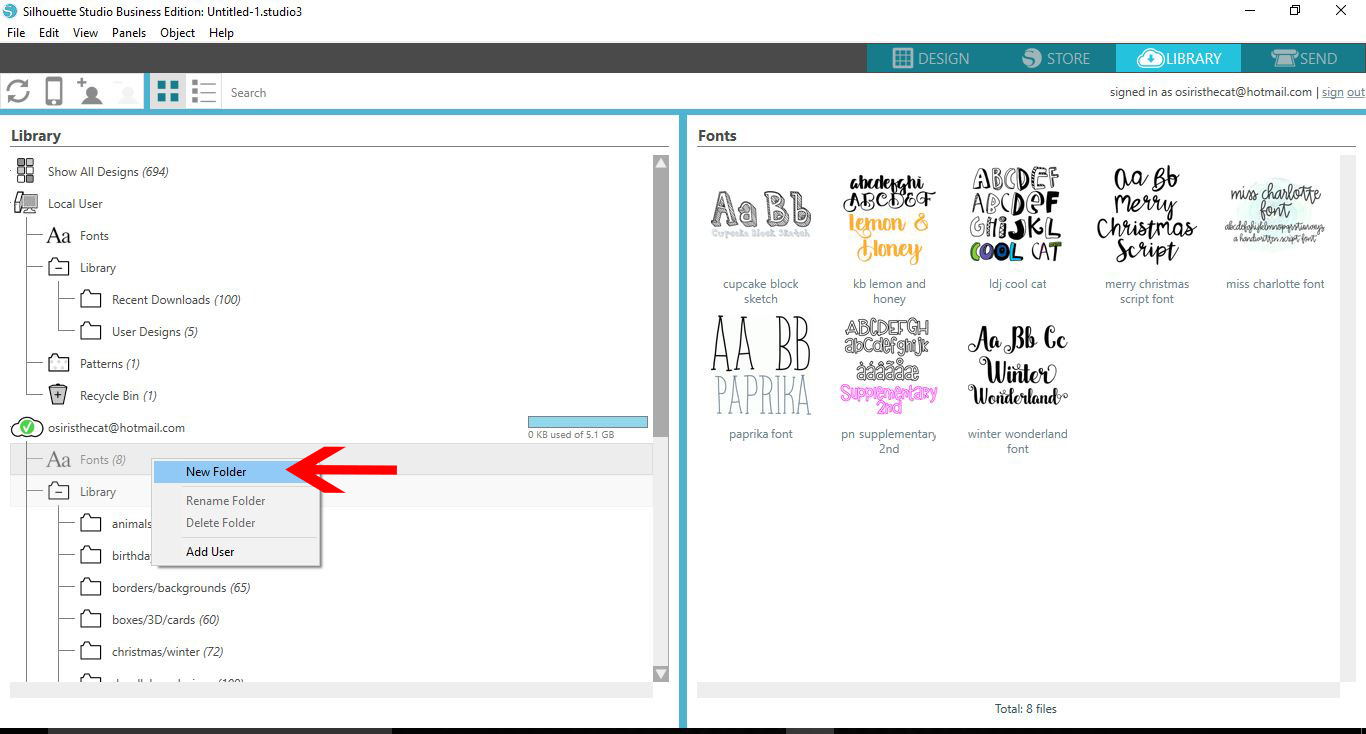This screenshot has height=734, width=1366.
Task: Click the Local User label
Action: [x=75, y=204]
